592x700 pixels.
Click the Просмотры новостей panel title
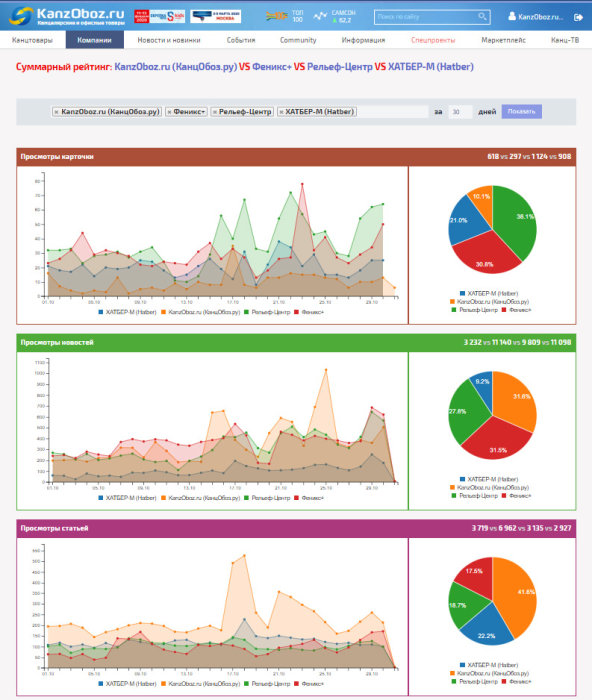tap(57, 342)
